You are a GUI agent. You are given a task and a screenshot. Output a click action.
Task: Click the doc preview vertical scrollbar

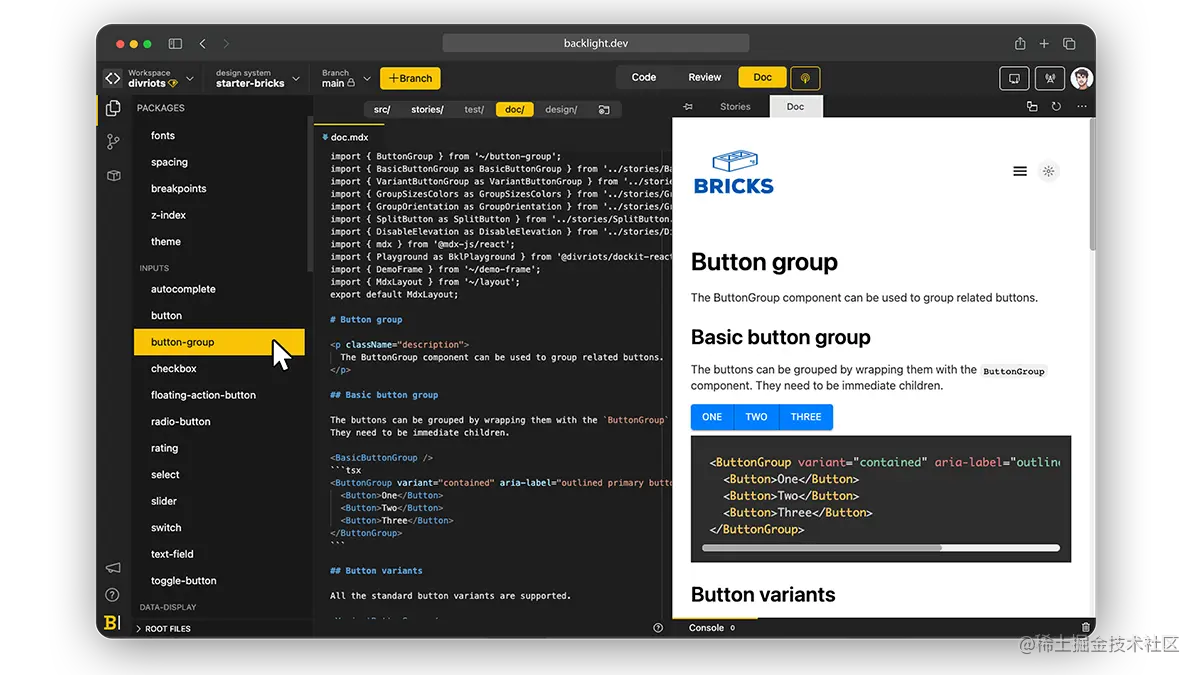click(1091, 185)
